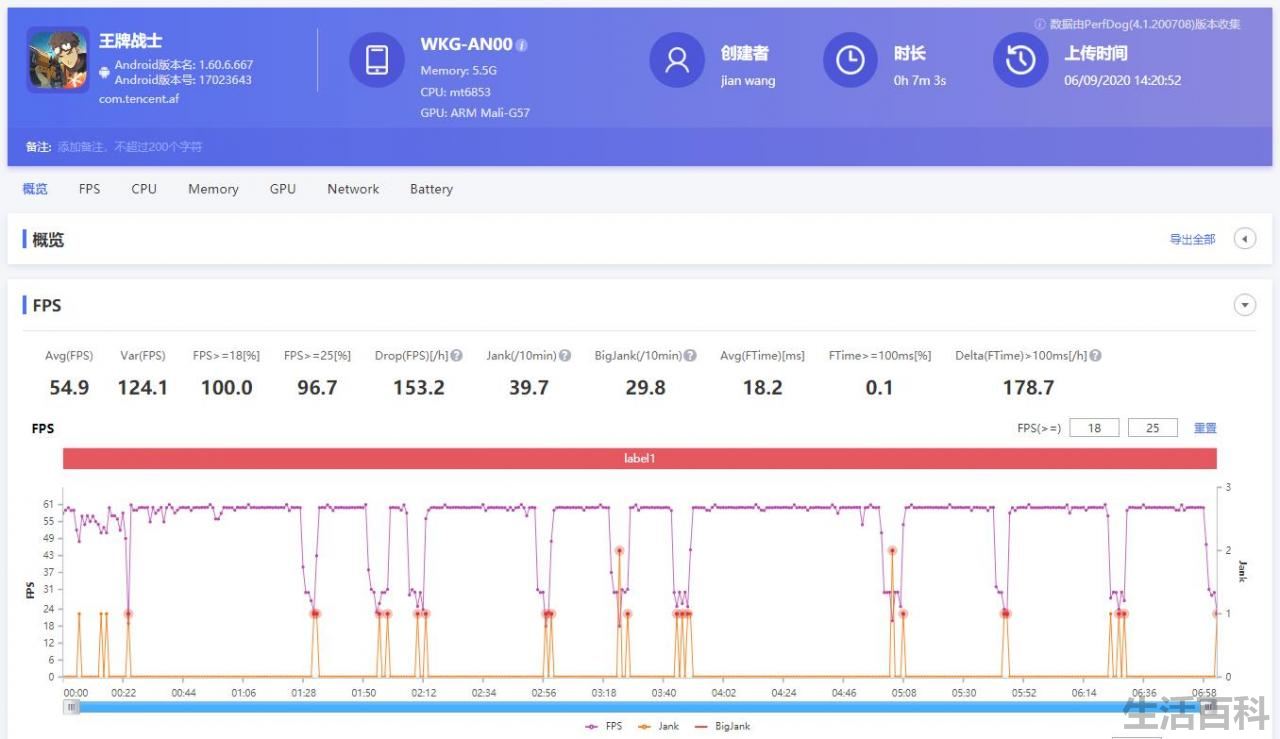Click the 重置 reset link
1280x739 pixels.
[x=1205, y=428]
